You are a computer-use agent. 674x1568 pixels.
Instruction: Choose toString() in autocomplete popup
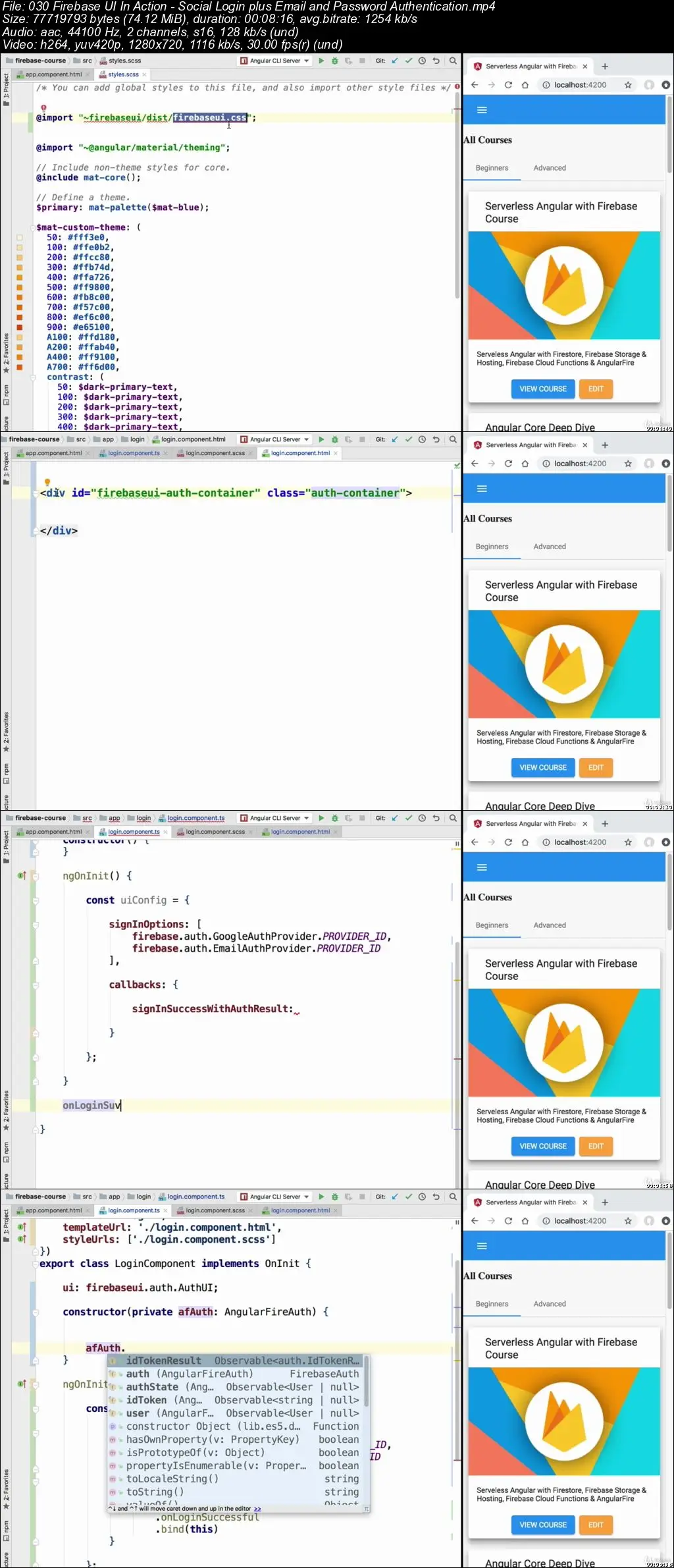pyautogui.click(x=234, y=1492)
